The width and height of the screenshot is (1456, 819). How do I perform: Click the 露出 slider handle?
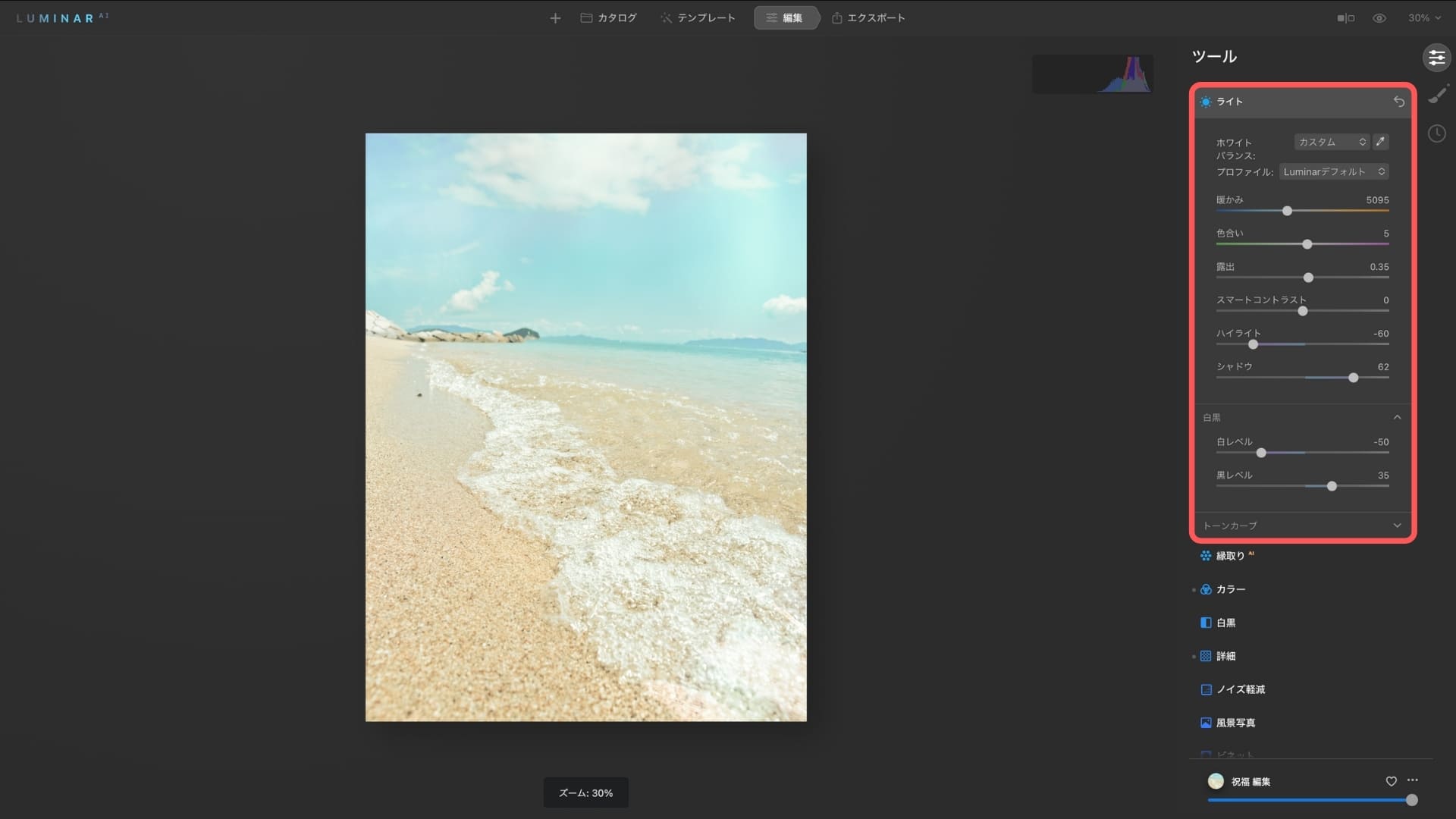pyautogui.click(x=1308, y=278)
